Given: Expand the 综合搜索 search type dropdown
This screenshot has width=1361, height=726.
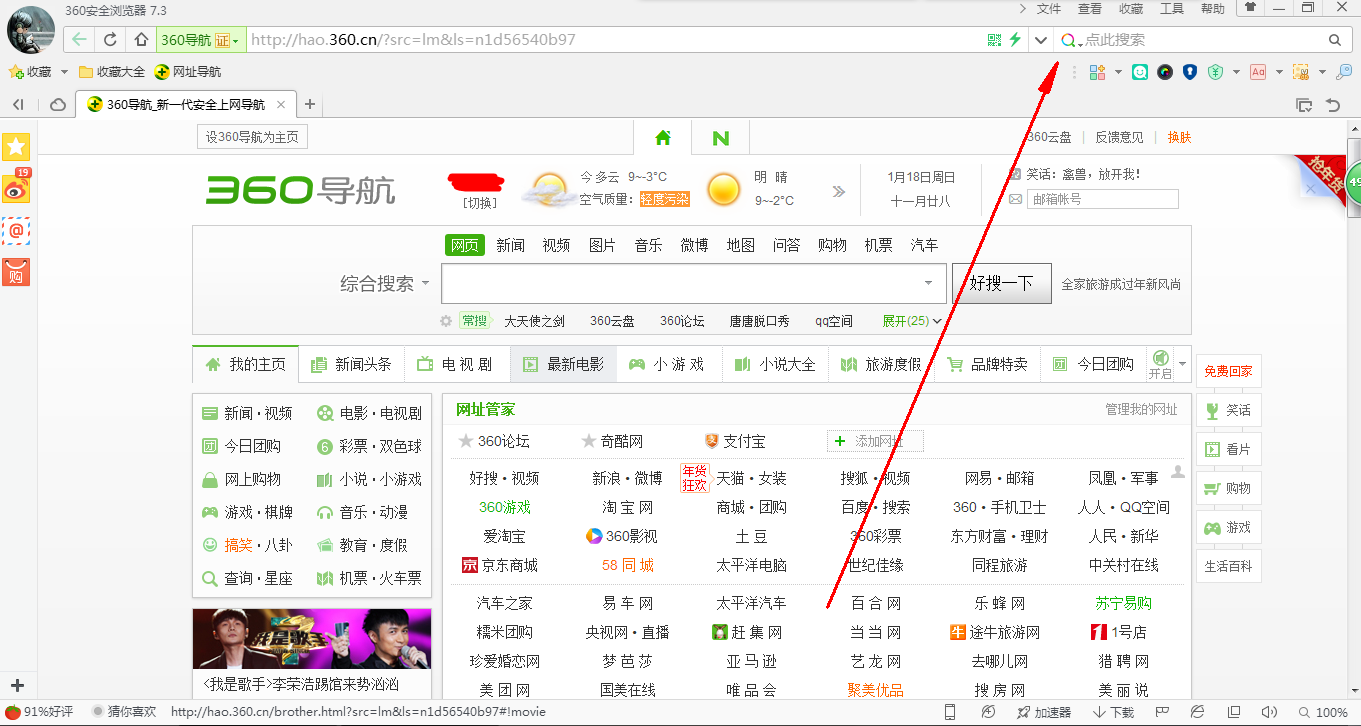Looking at the screenshot, I should click(x=385, y=284).
